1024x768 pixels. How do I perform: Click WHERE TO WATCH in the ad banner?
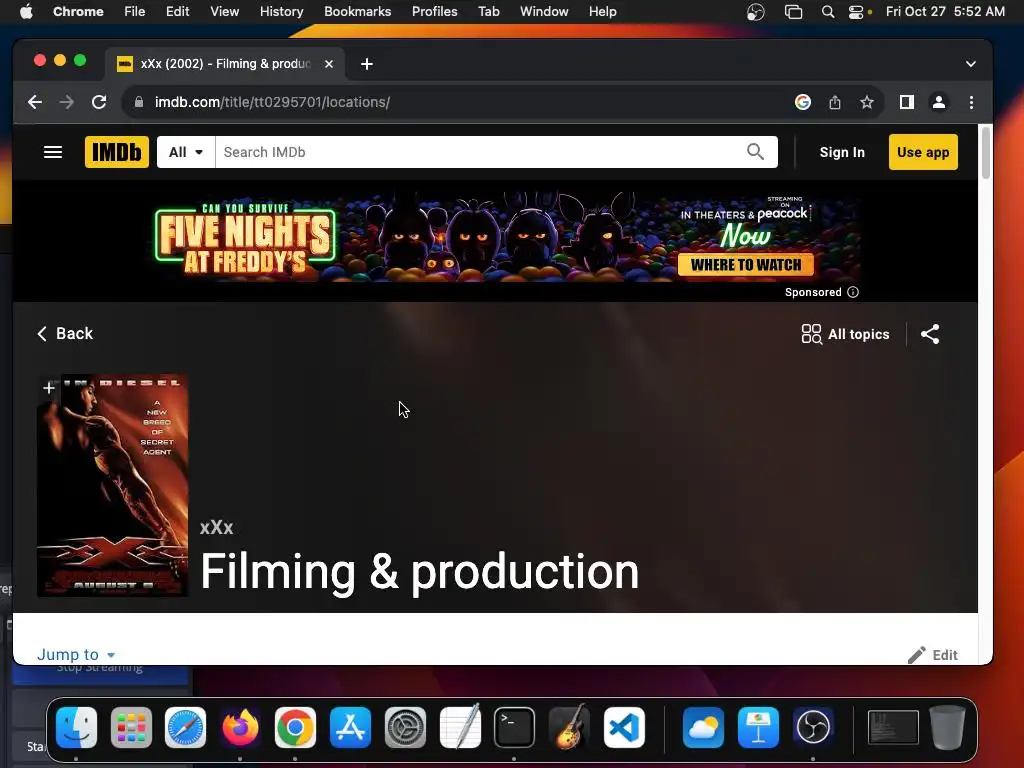[x=746, y=264]
